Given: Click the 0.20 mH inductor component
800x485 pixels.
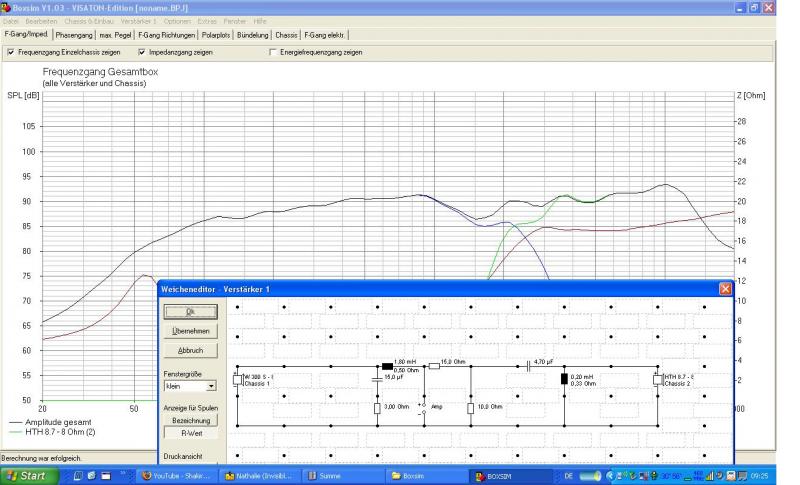Looking at the screenshot, I should [564, 379].
